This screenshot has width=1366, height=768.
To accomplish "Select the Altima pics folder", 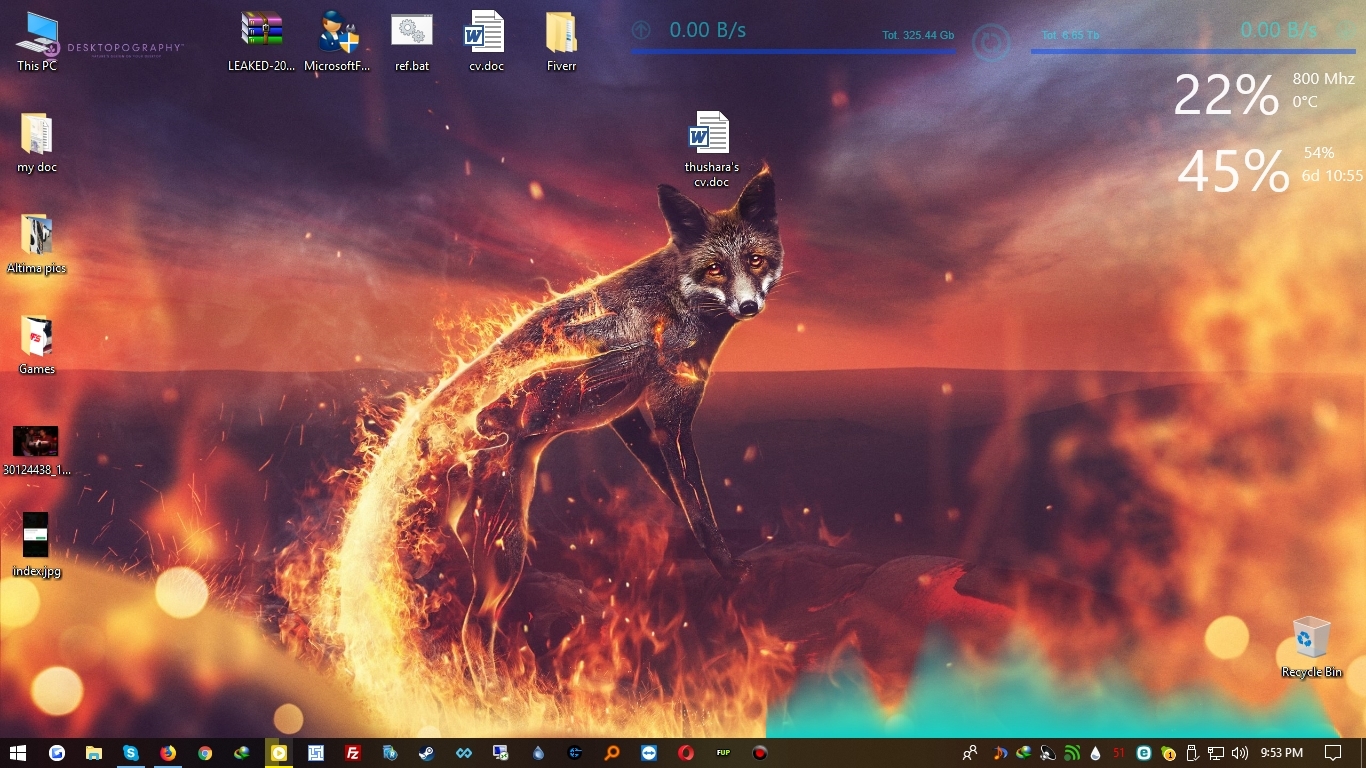I will tap(37, 244).
